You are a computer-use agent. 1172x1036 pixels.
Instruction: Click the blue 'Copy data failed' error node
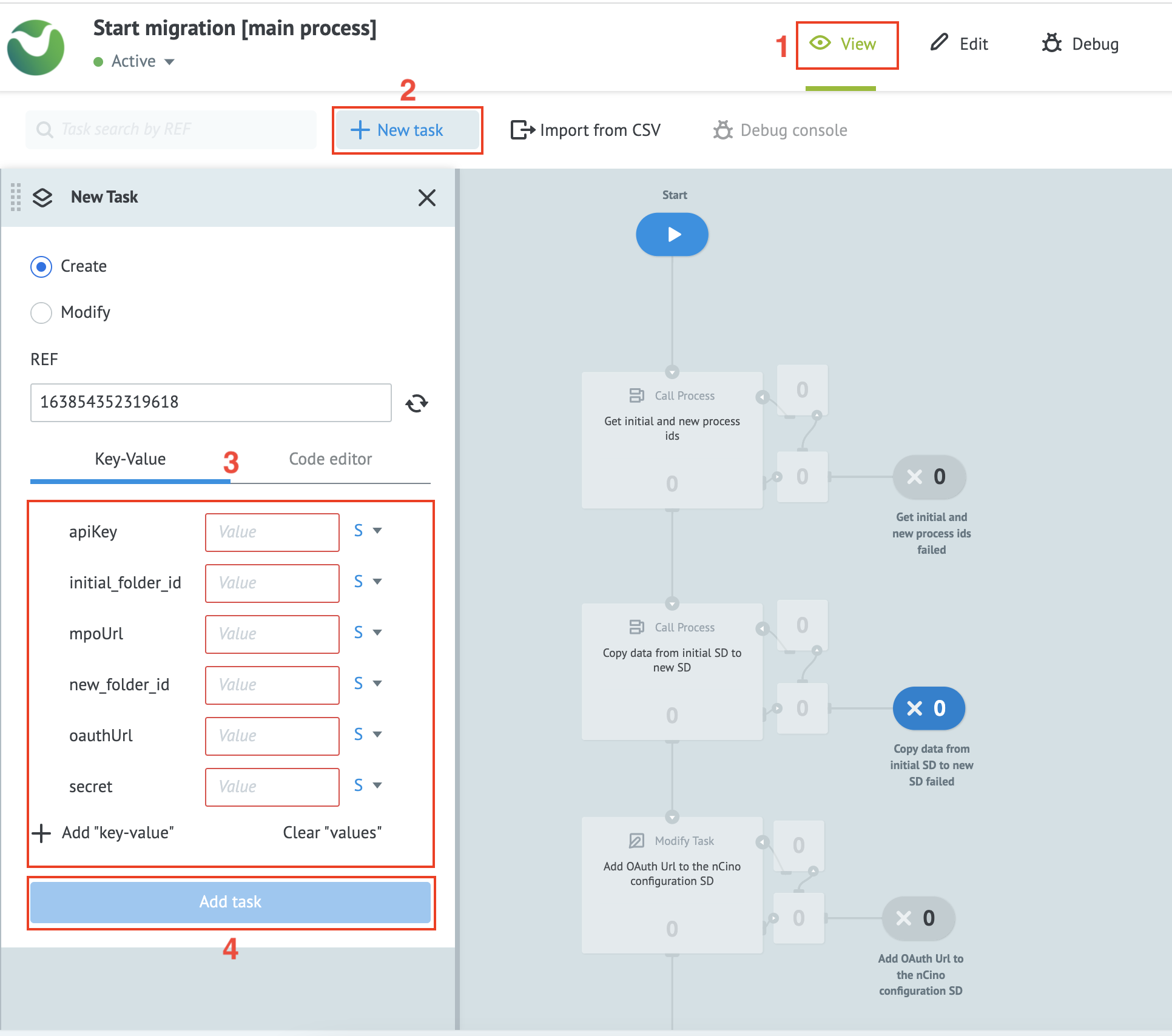(x=928, y=708)
